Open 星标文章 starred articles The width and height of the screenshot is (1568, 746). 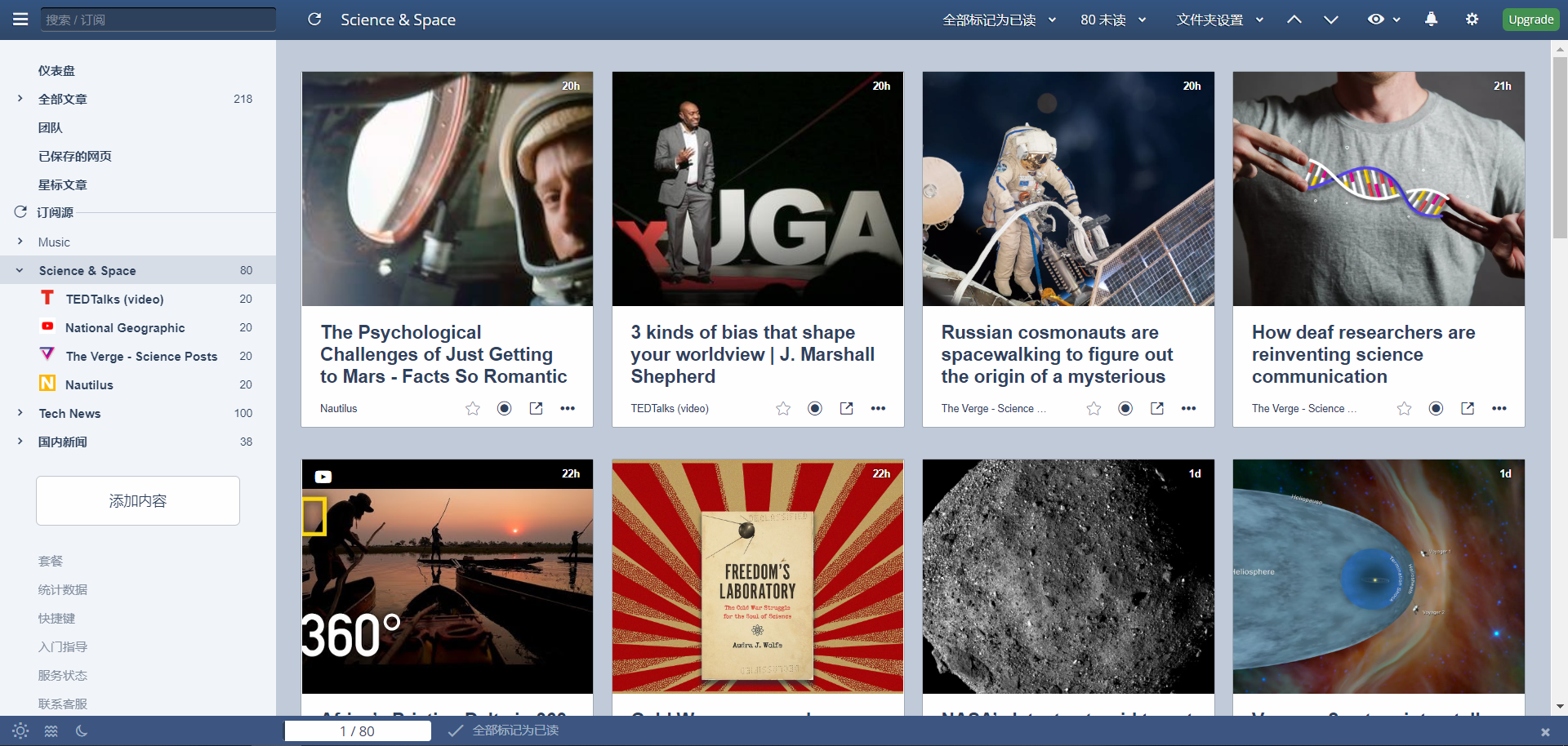[x=63, y=184]
